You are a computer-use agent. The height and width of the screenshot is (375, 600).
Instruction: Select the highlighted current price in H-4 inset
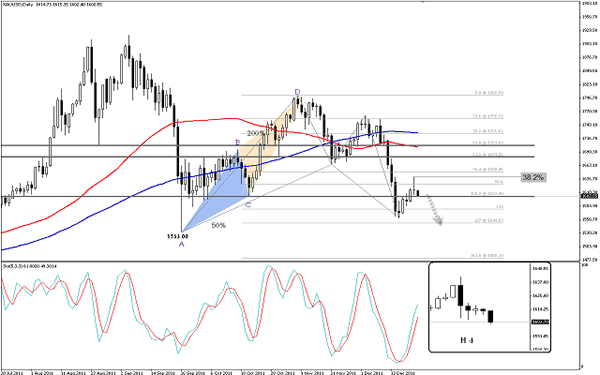tap(540, 322)
